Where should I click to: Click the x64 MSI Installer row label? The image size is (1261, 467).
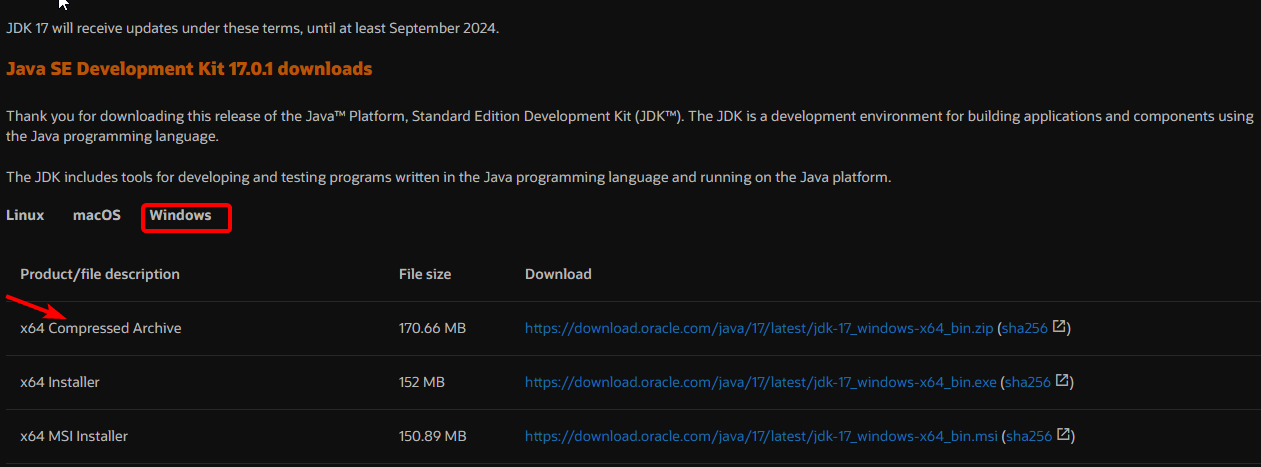[x=74, y=436]
